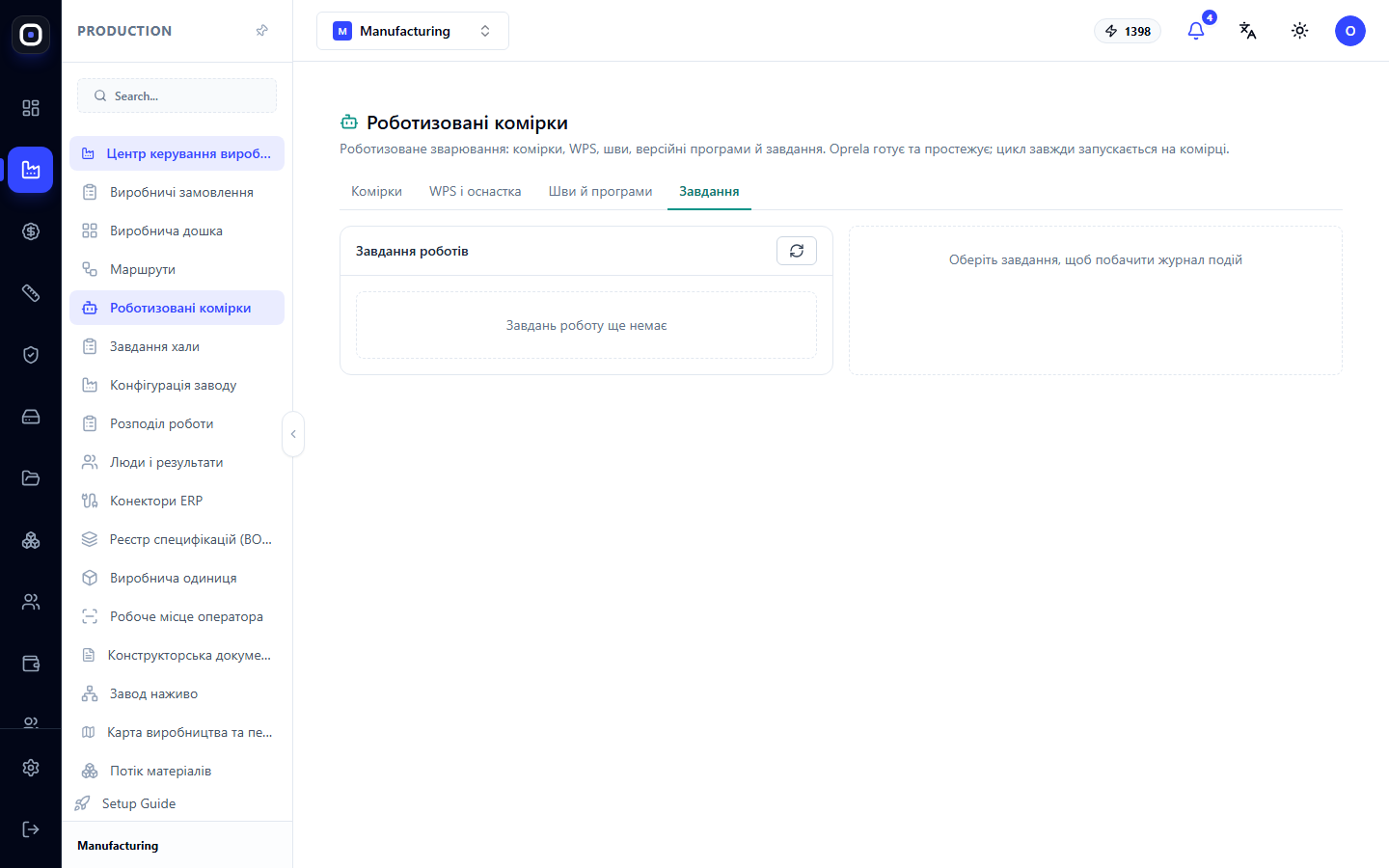Open the shield-check icon in left rail
This screenshot has height=868, width=1389.
(31, 355)
